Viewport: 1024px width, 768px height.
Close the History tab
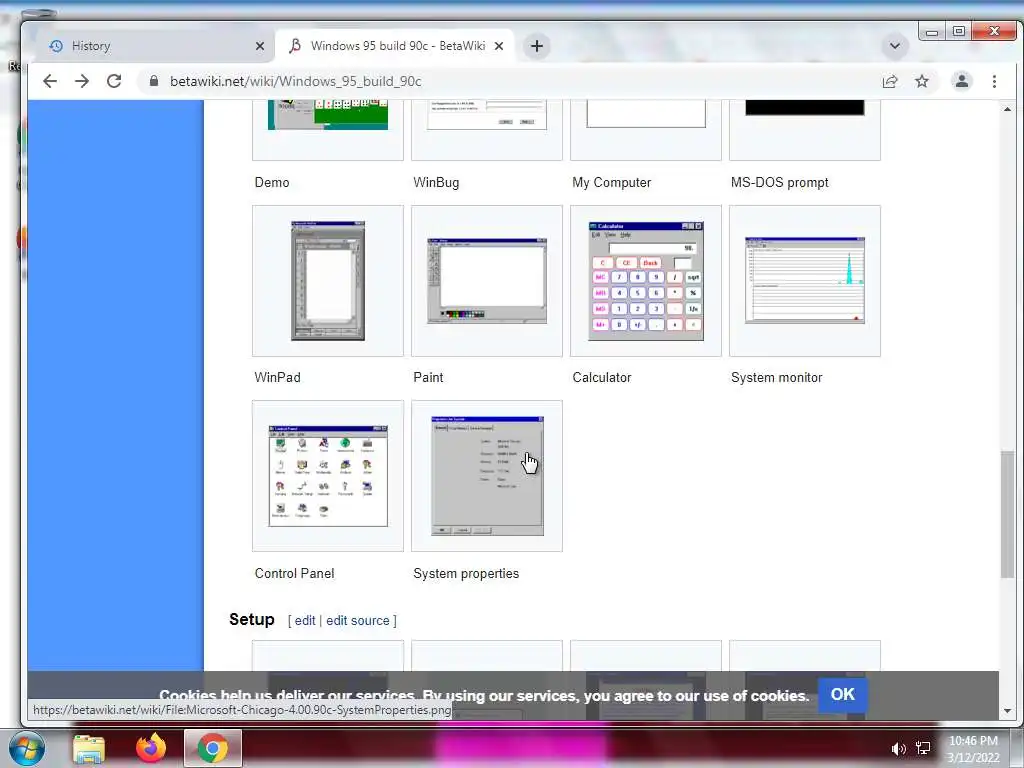pos(260,46)
